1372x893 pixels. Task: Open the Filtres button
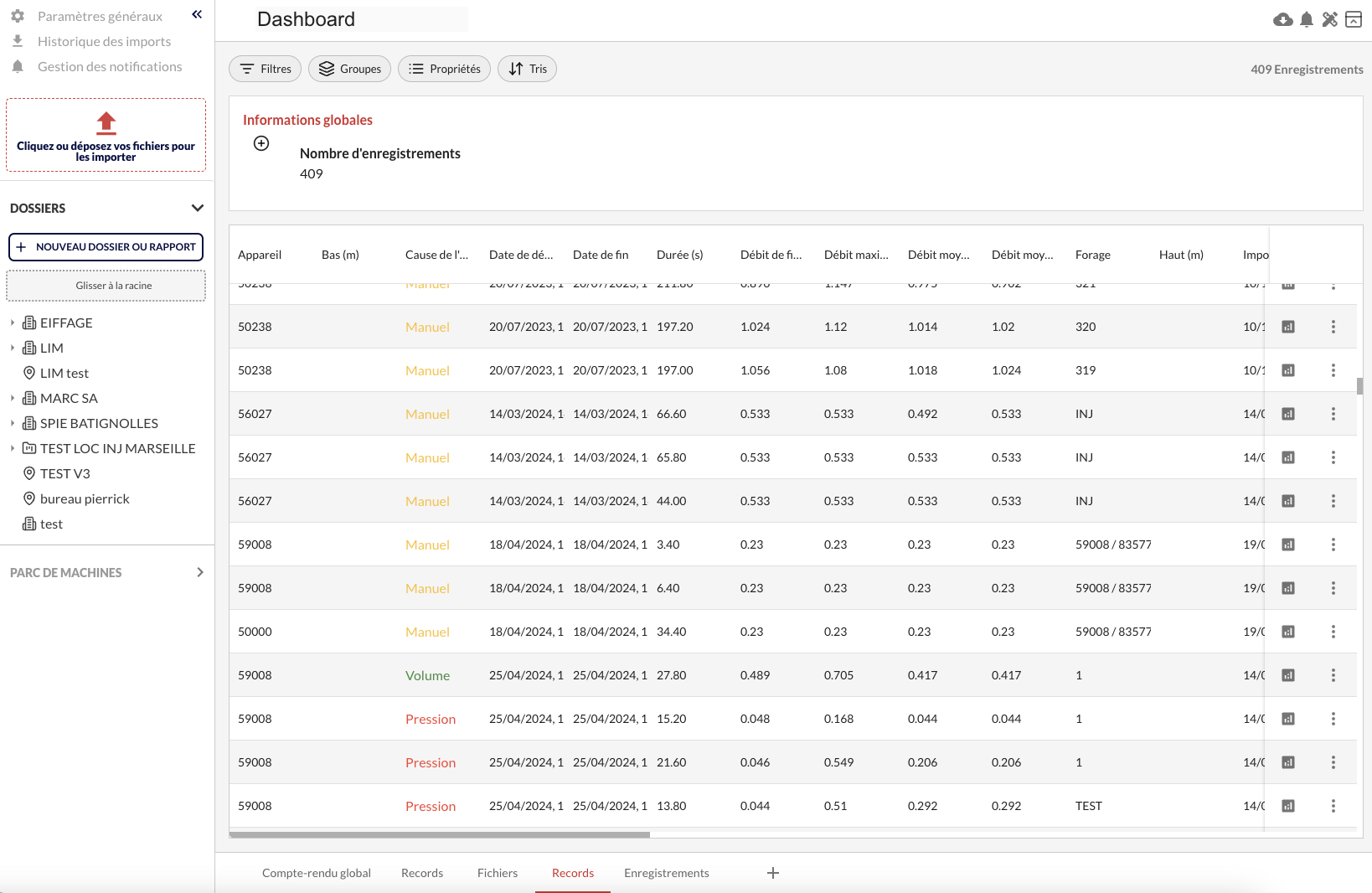265,69
